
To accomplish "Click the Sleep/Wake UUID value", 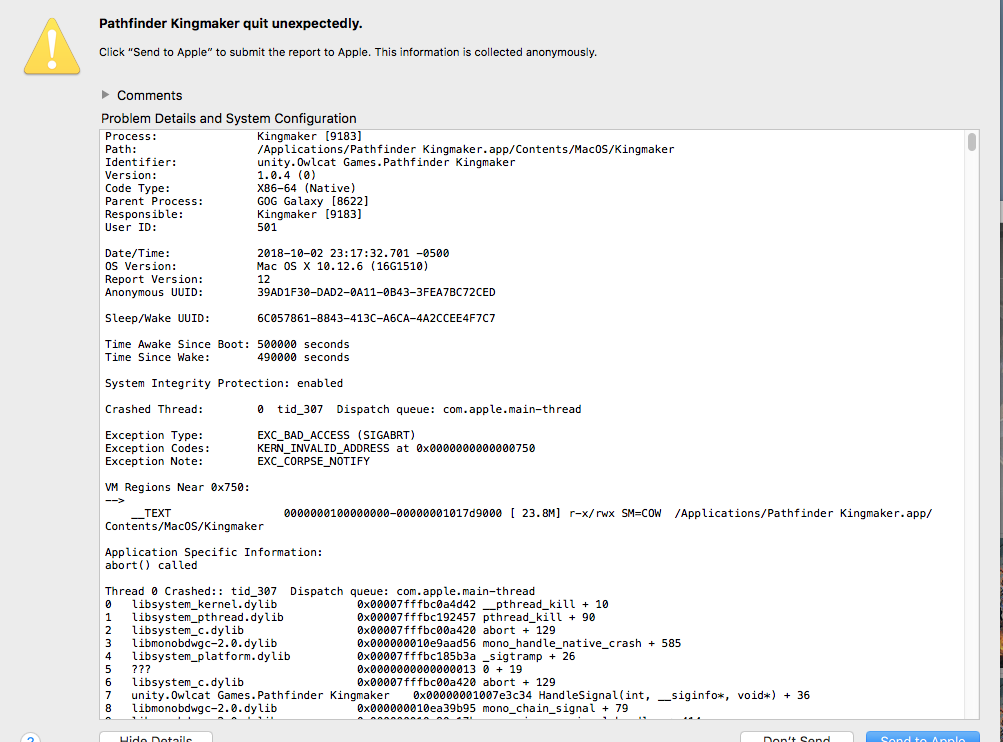I will coord(376,319).
